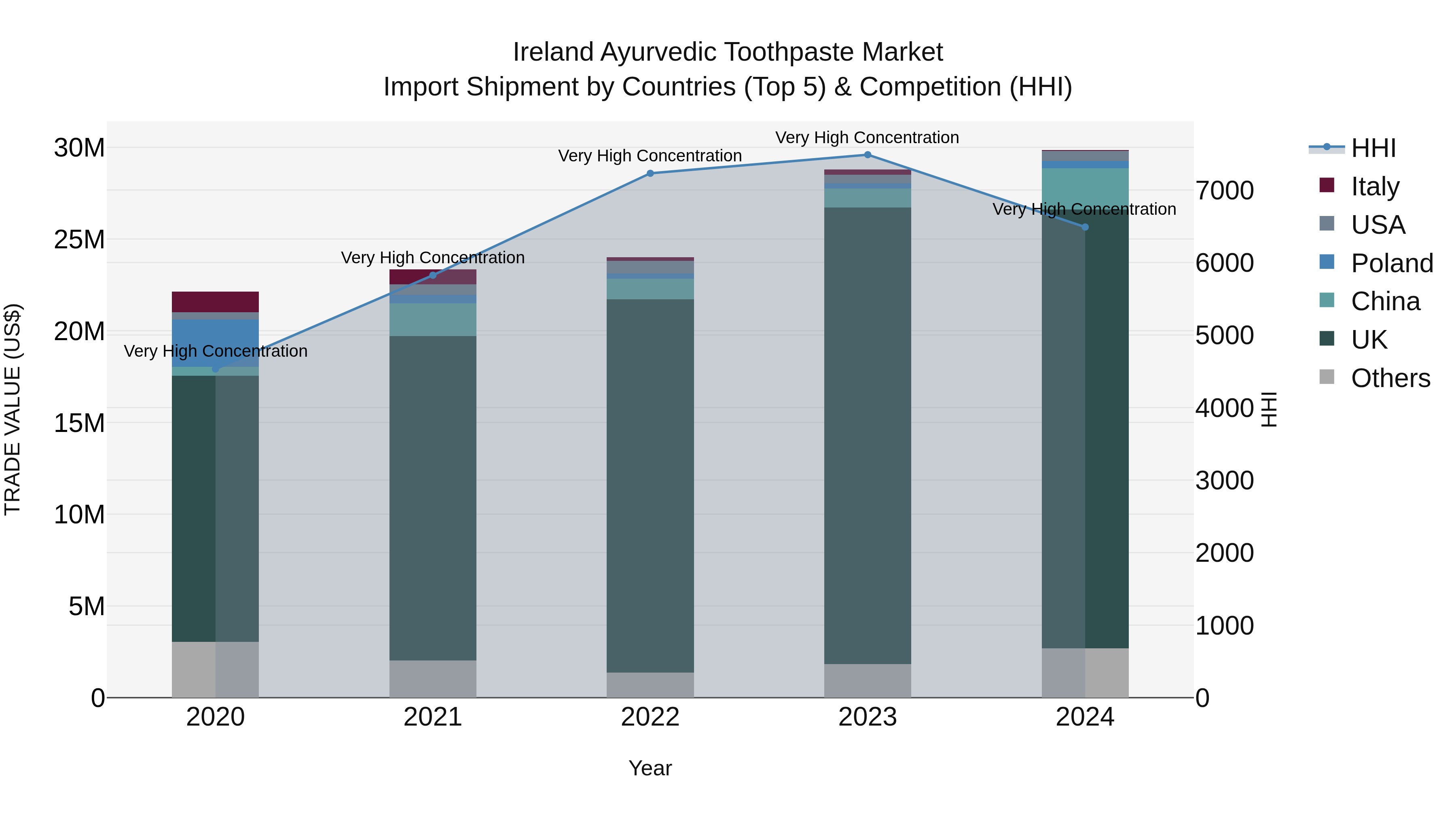1456x819 pixels.
Task: Toggle the USA series in legend
Action: pyautogui.click(x=1362, y=224)
